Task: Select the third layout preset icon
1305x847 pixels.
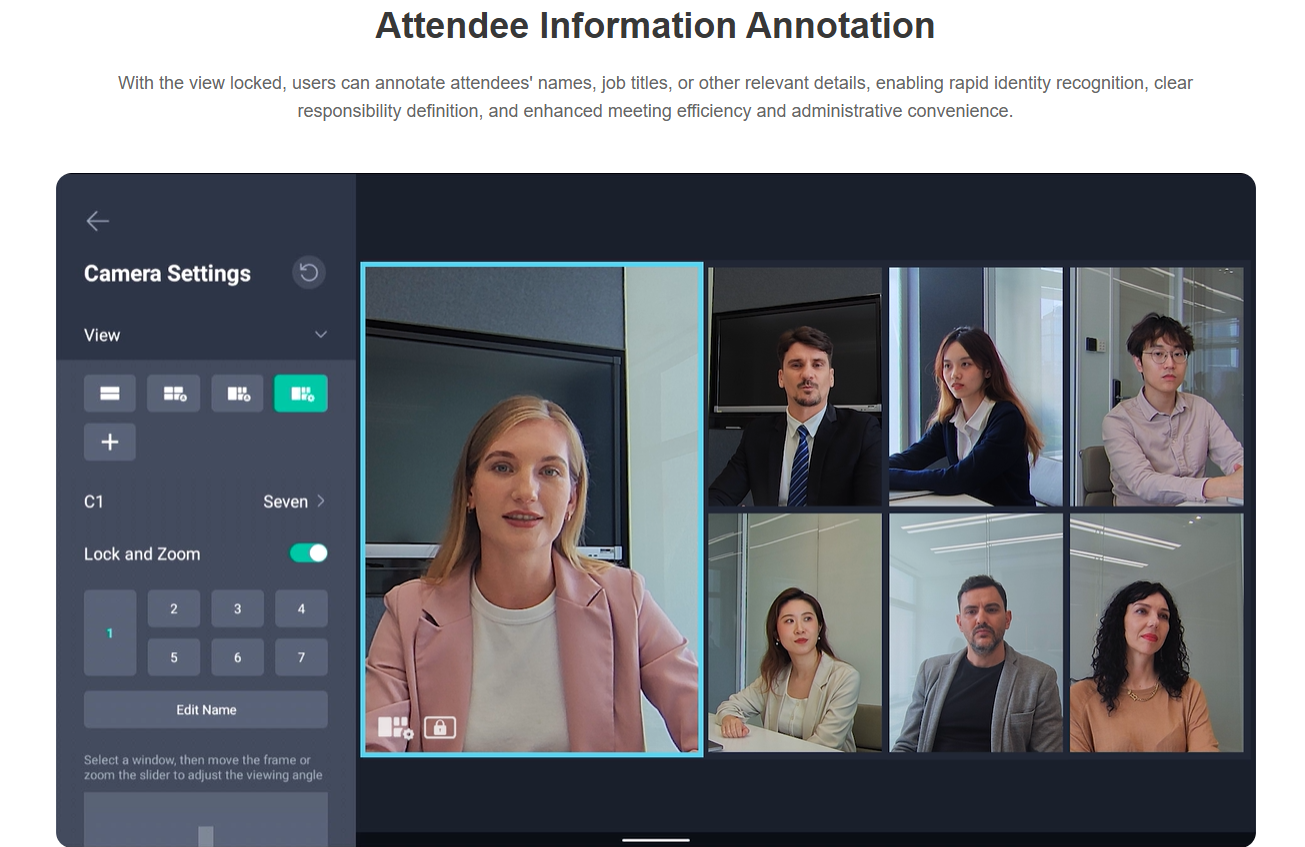Action: (238, 394)
